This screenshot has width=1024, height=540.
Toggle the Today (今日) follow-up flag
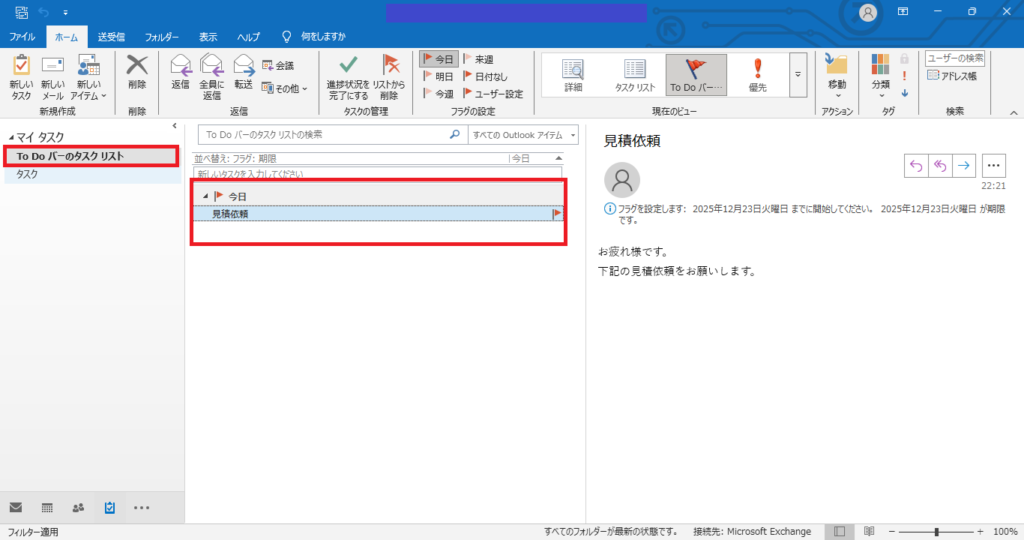pyautogui.click(x=438, y=59)
